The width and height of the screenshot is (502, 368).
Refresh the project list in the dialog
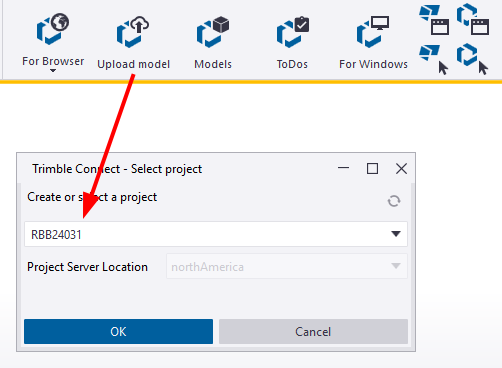[x=394, y=201]
